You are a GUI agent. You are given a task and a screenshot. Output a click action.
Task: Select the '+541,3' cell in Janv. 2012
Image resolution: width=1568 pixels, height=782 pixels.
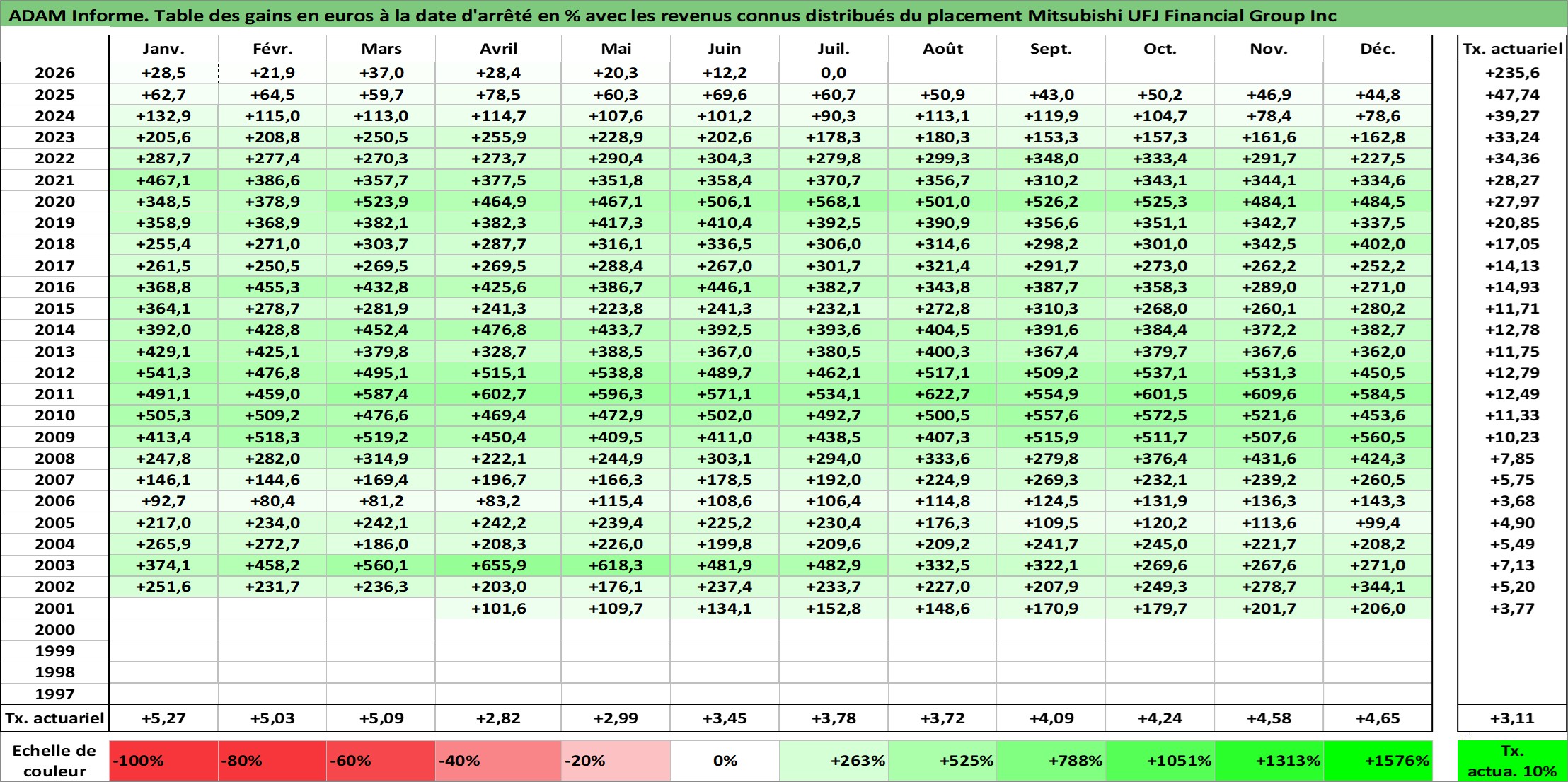[163, 373]
